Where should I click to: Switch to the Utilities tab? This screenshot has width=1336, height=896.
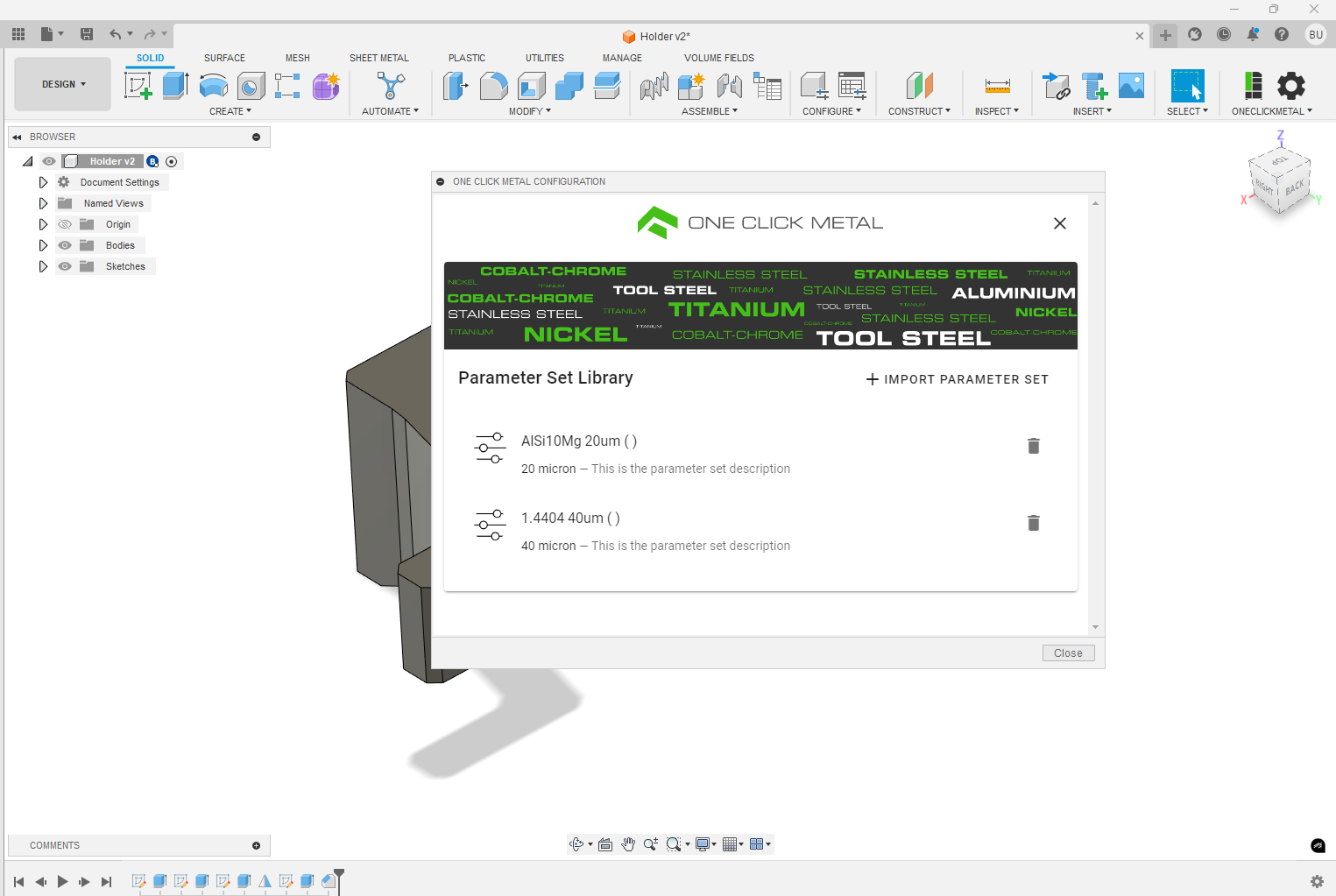tap(545, 58)
